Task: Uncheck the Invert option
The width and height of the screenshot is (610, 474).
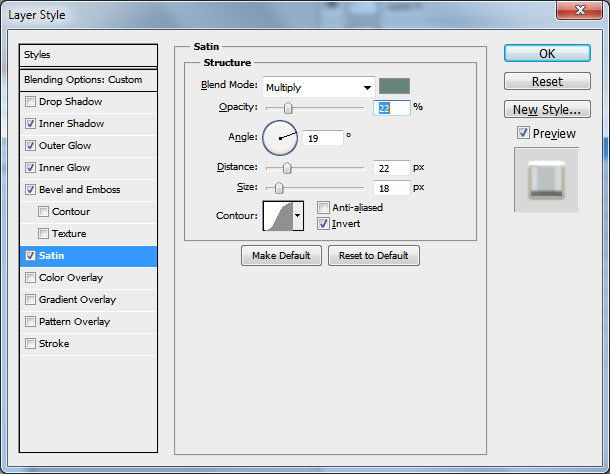Action: (323, 224)
